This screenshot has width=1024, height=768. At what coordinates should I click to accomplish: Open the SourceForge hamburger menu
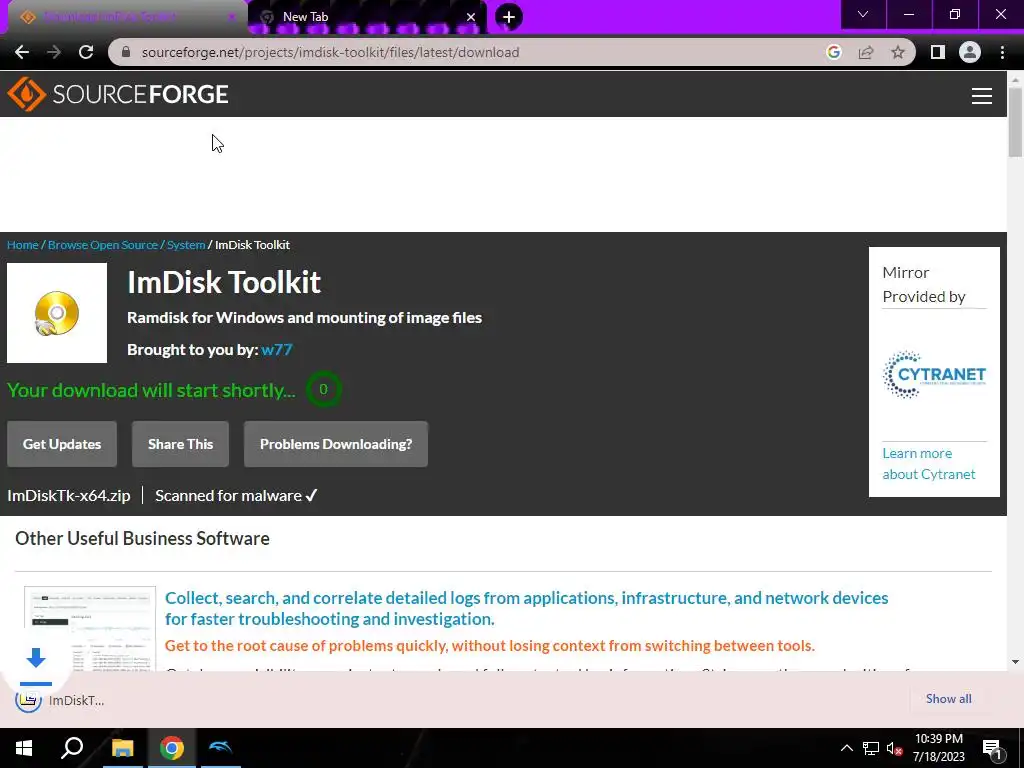click(982, 96)
